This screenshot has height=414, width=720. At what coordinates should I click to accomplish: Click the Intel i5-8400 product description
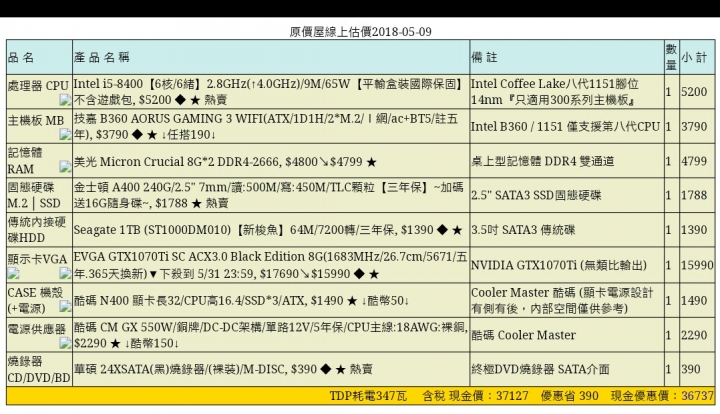[x=269, y=92]
